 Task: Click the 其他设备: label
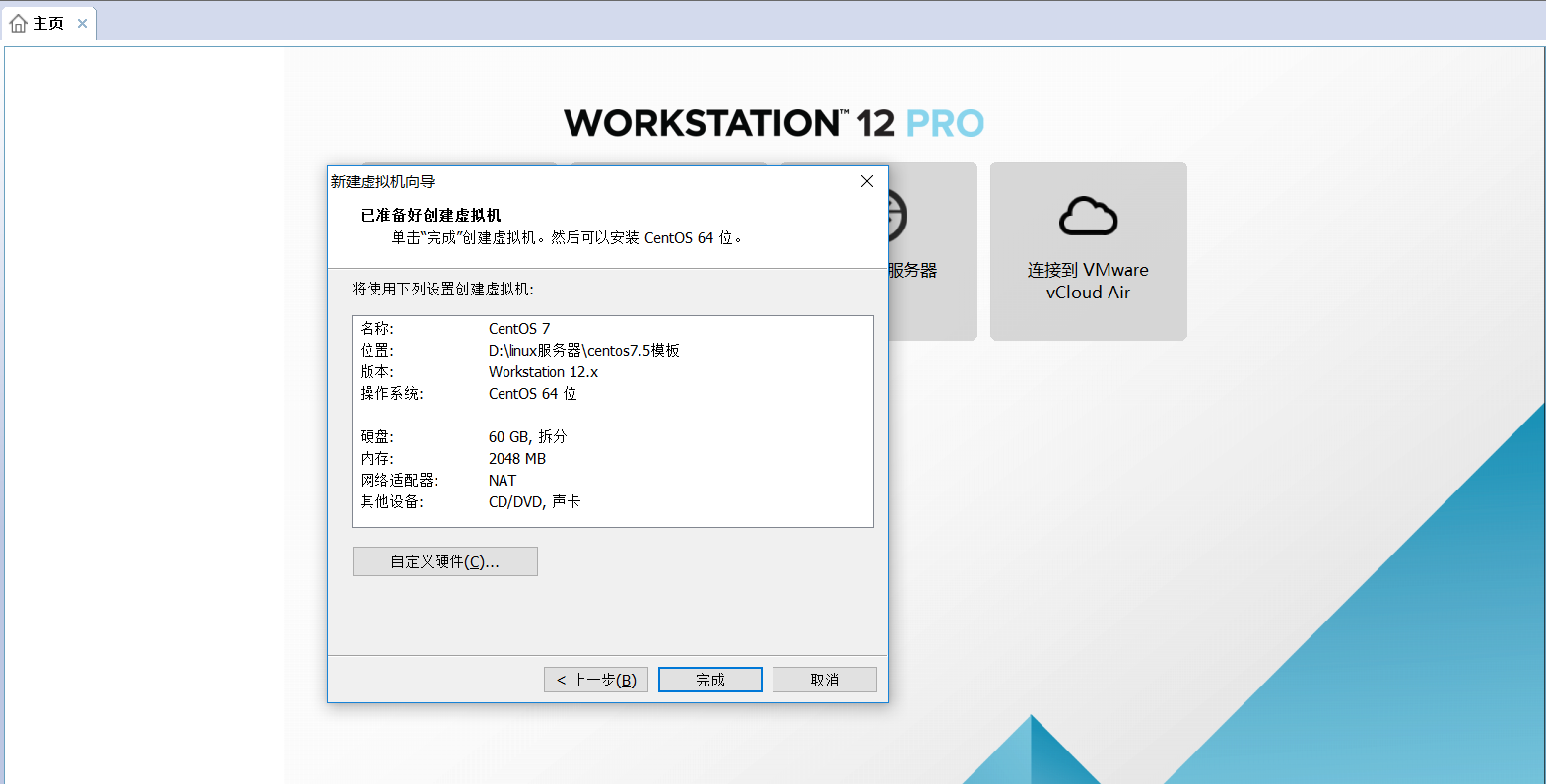coord(391,502)
